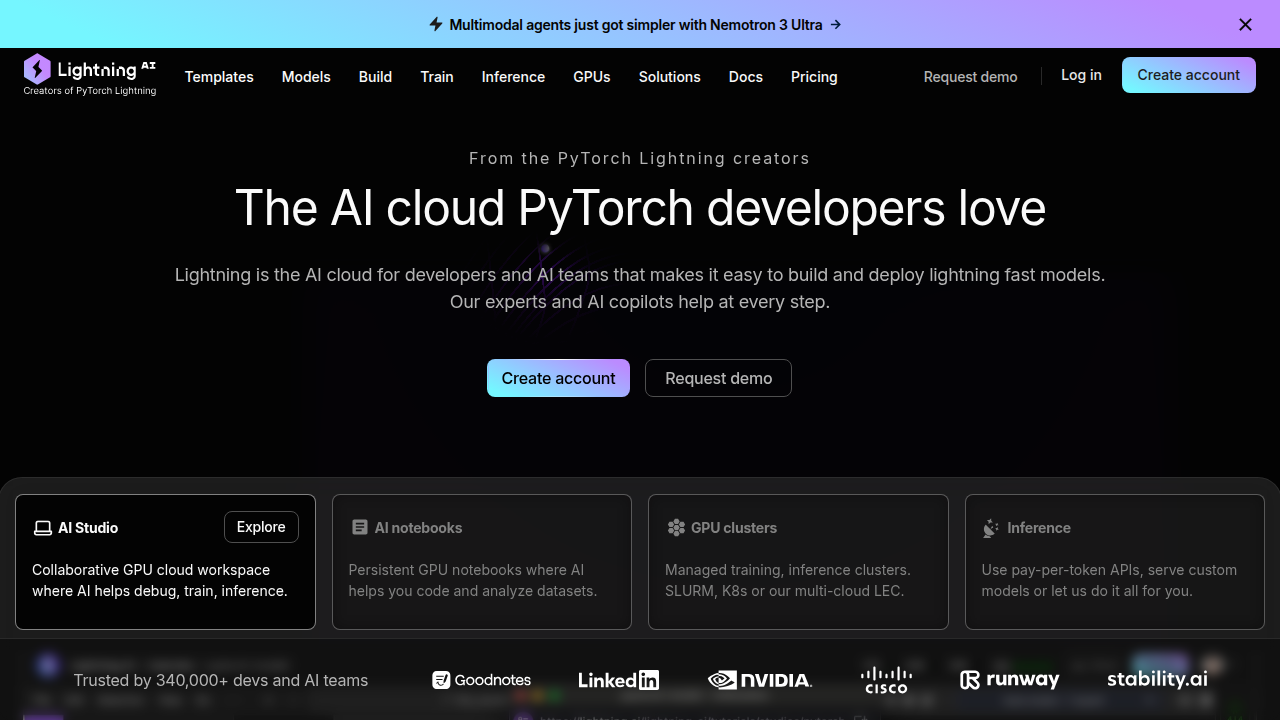Viewport: 1280px width, 720px height.
Task: Click the Inference satellite icon
Action: (x=991, y=528)
